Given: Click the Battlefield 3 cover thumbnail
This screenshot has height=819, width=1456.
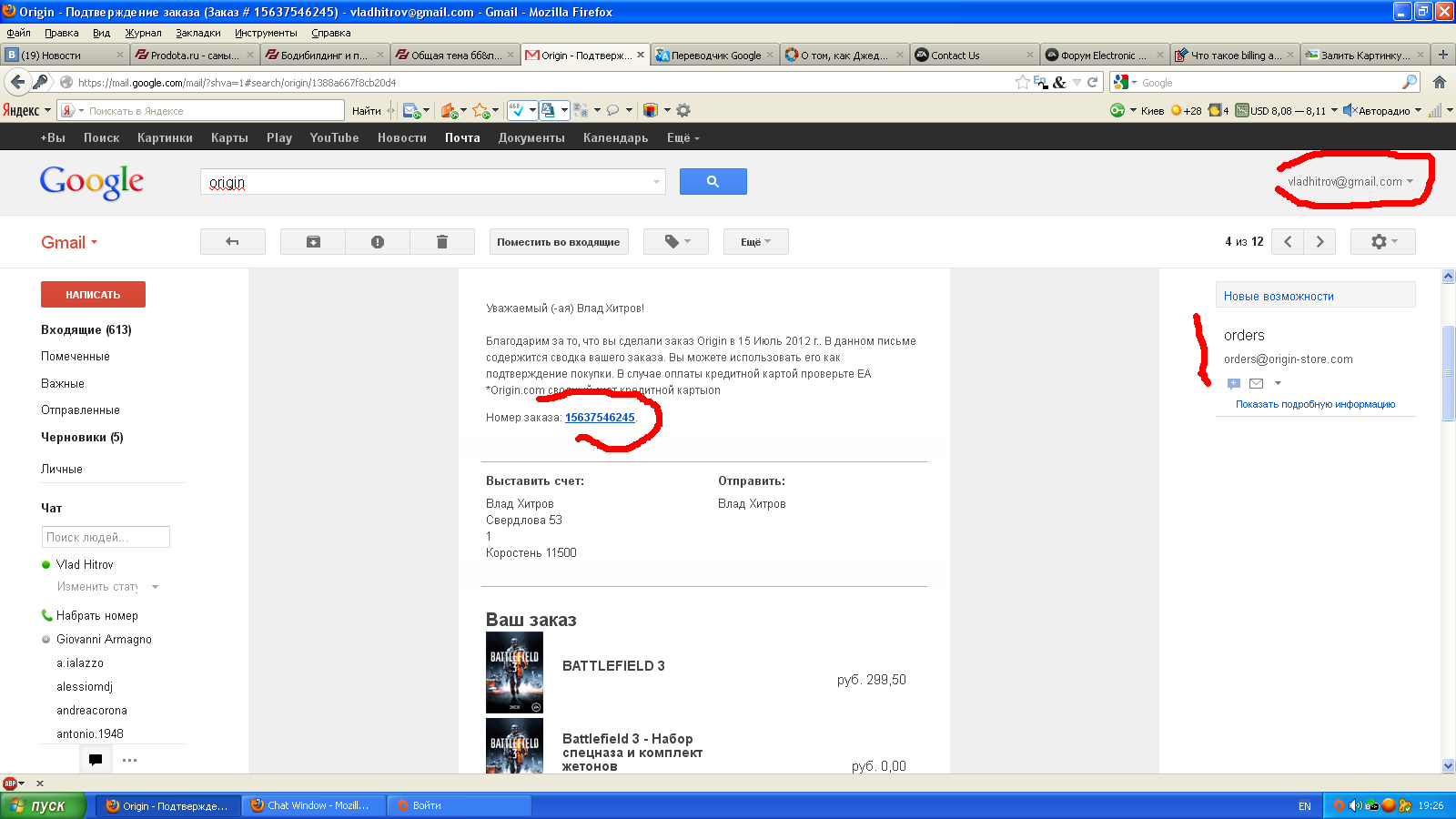Looking at the screenshot, I should [514, 672].
